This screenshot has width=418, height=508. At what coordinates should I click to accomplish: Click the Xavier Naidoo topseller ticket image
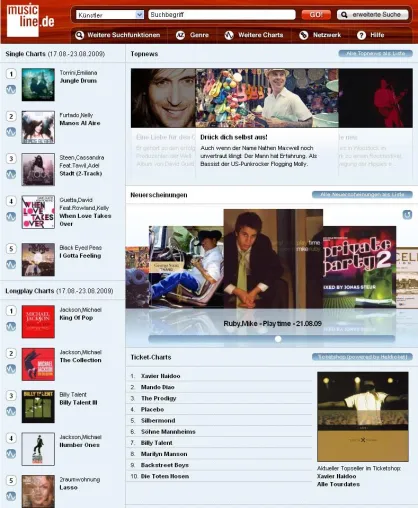363,417
